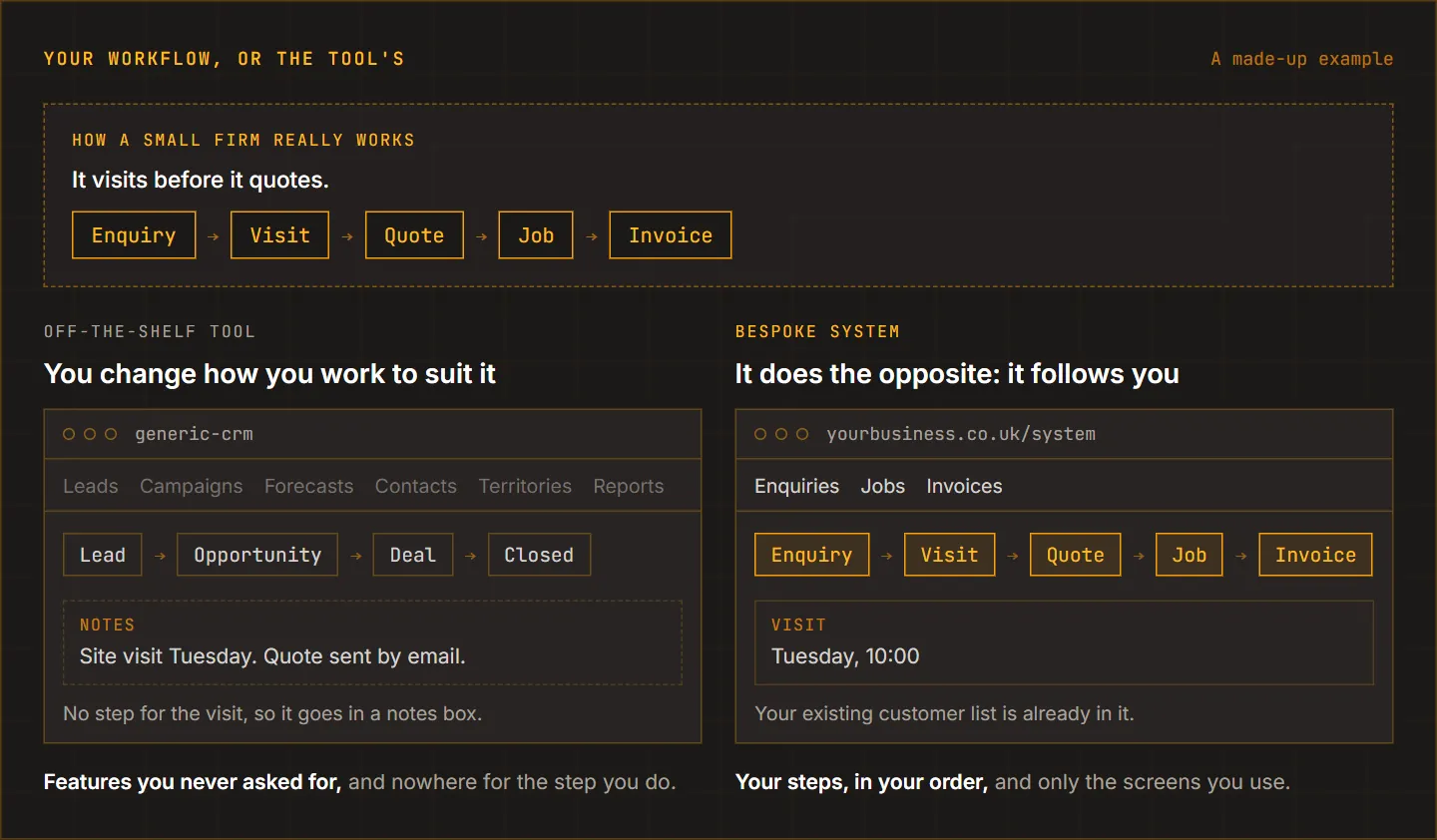Click the "A made-up example" label
The image size is (1437, 840).
(x=1302, y=59)
